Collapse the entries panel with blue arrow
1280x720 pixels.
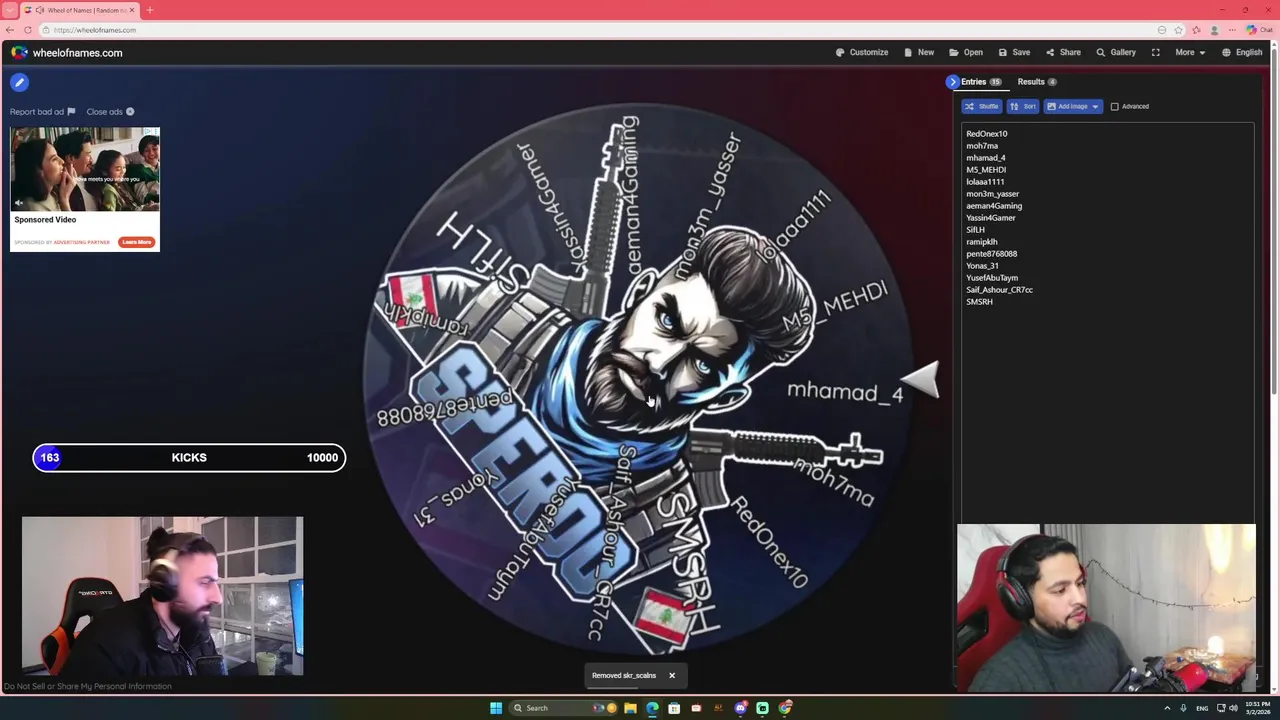pos(952,82)
